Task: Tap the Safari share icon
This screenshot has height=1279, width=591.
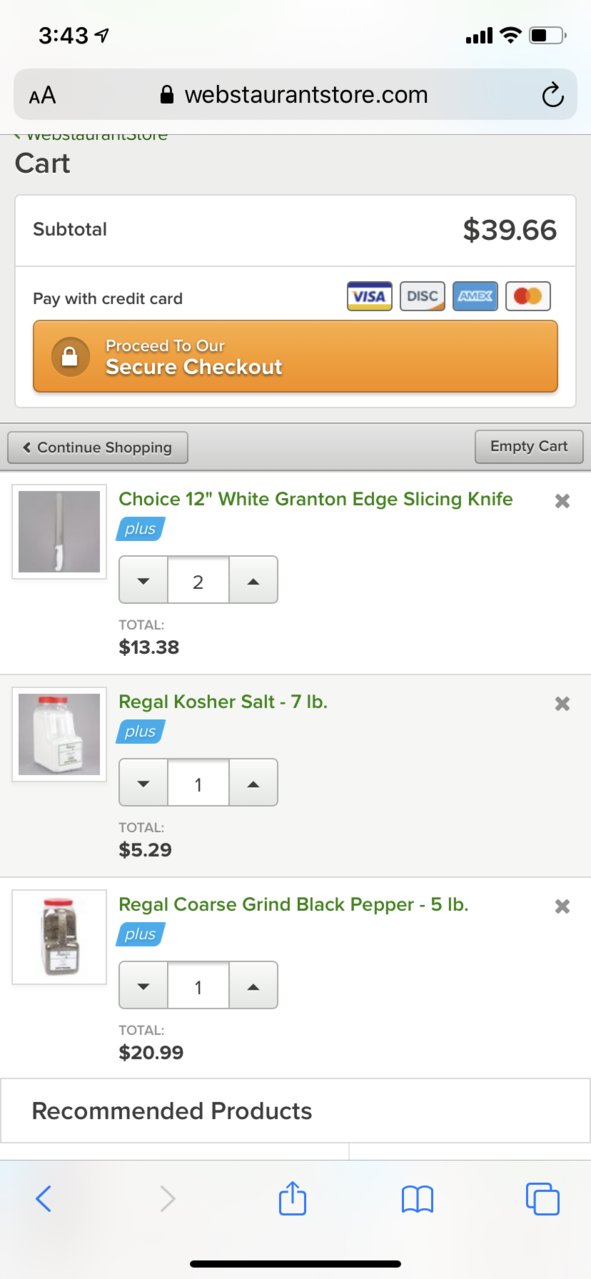Action: coord(292,1197)
